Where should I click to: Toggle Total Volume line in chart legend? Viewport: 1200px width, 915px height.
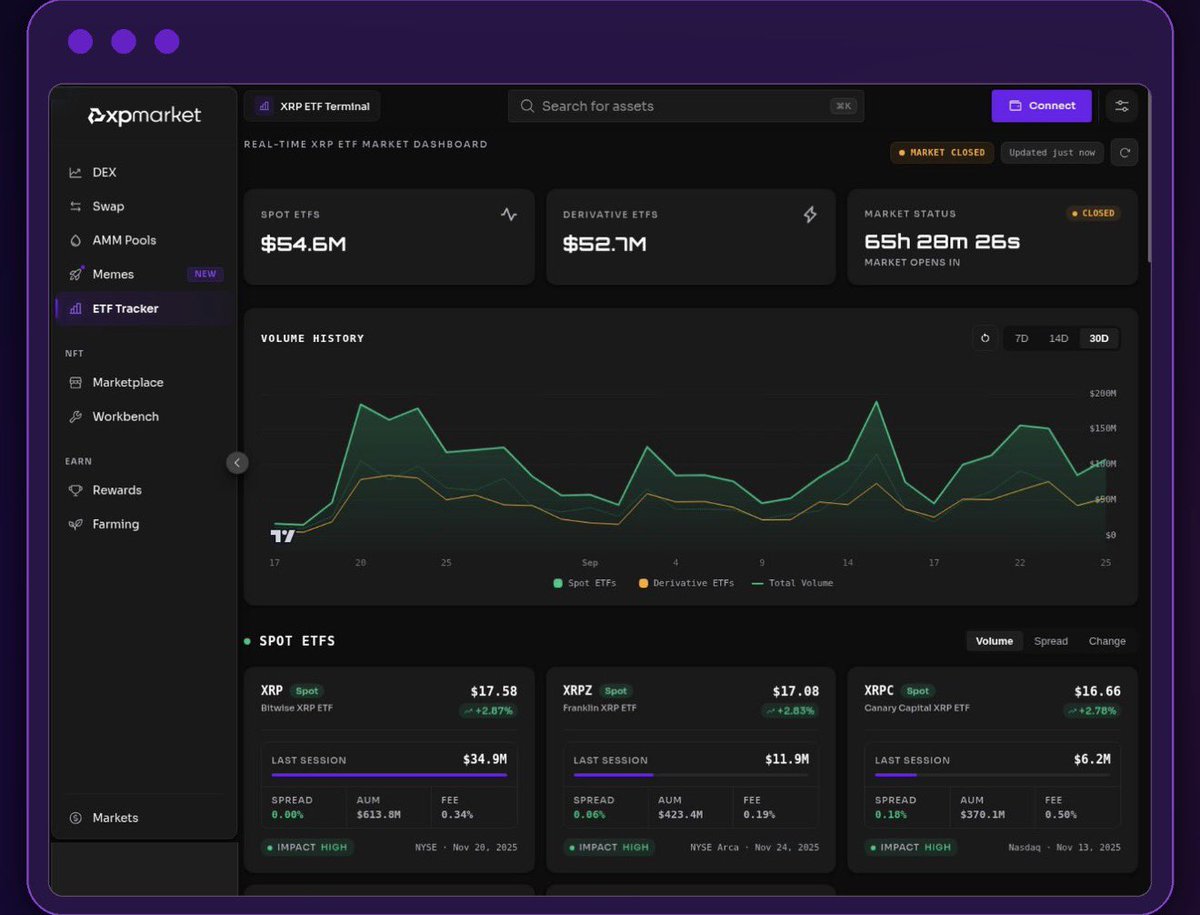[x=793, y=583]
